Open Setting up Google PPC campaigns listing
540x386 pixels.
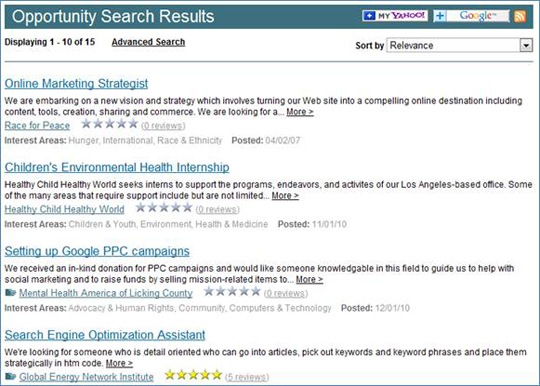[x=97, y=251]
